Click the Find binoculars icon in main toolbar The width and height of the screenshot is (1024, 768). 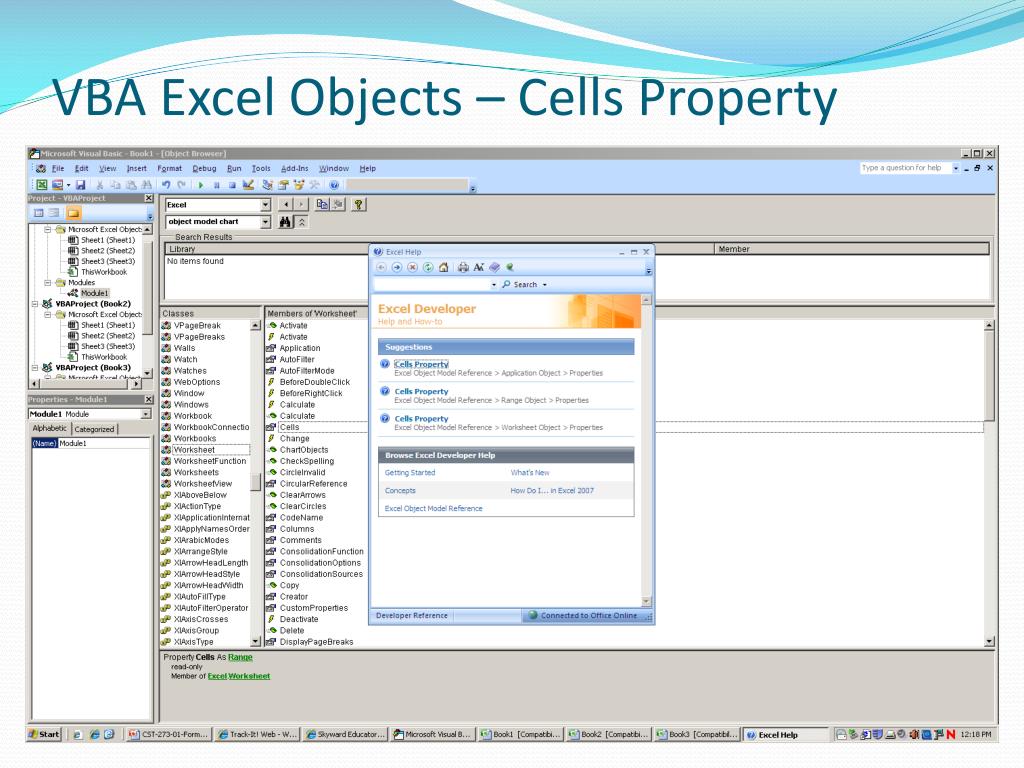146,185
